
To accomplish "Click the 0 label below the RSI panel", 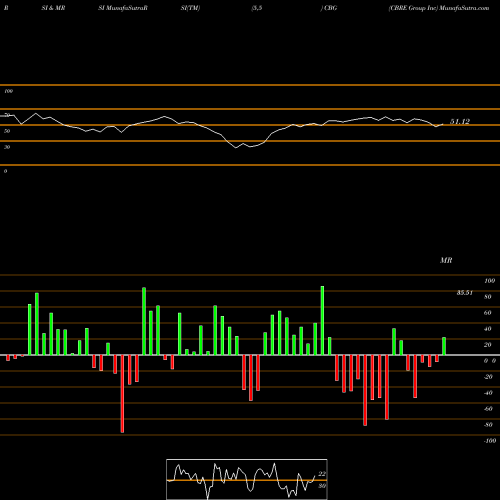I will (5, 171).
